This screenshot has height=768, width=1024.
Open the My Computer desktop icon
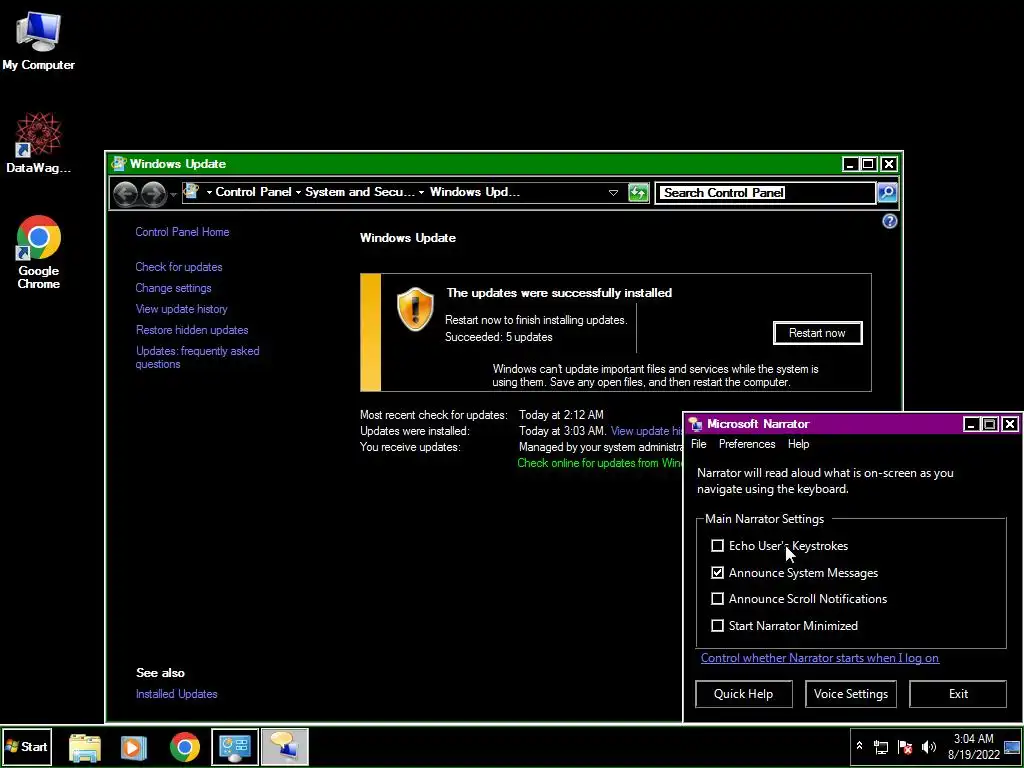point(39,40)
